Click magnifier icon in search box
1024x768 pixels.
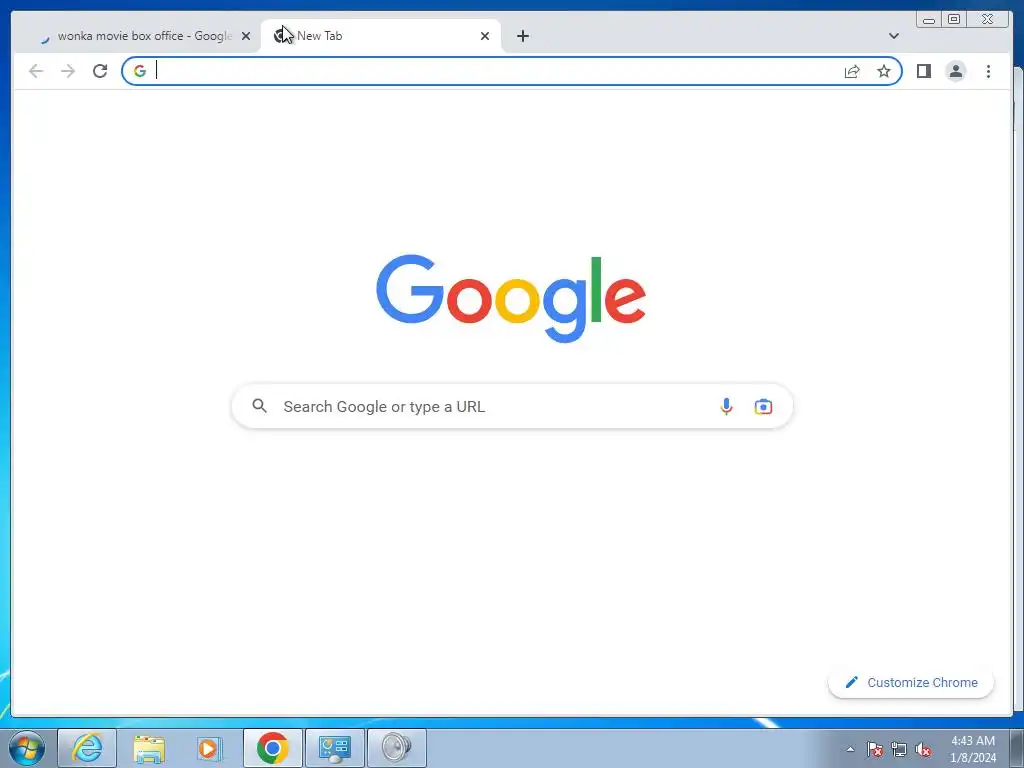coord(259,406)
